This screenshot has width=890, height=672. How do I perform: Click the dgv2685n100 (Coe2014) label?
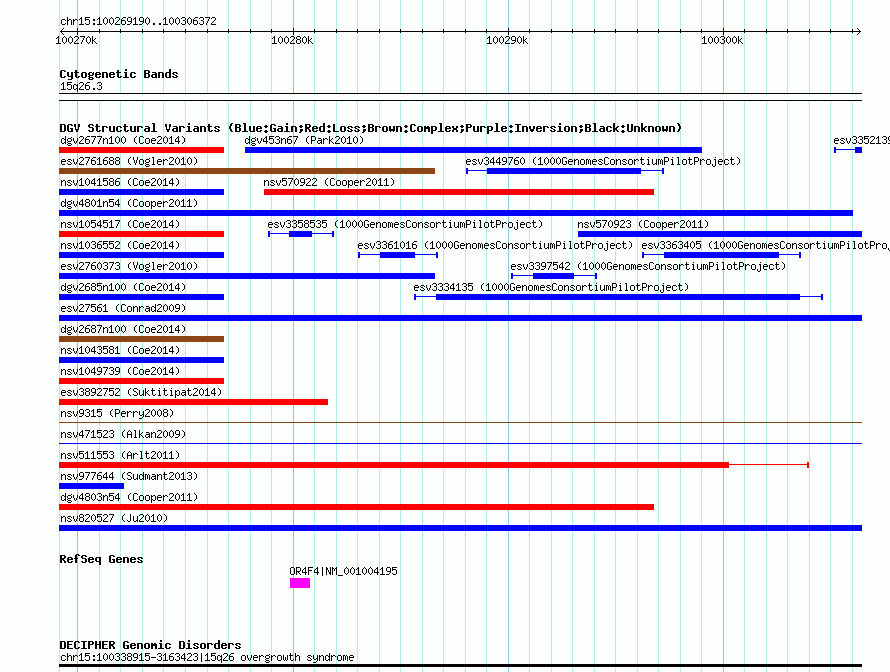(123, 287)
